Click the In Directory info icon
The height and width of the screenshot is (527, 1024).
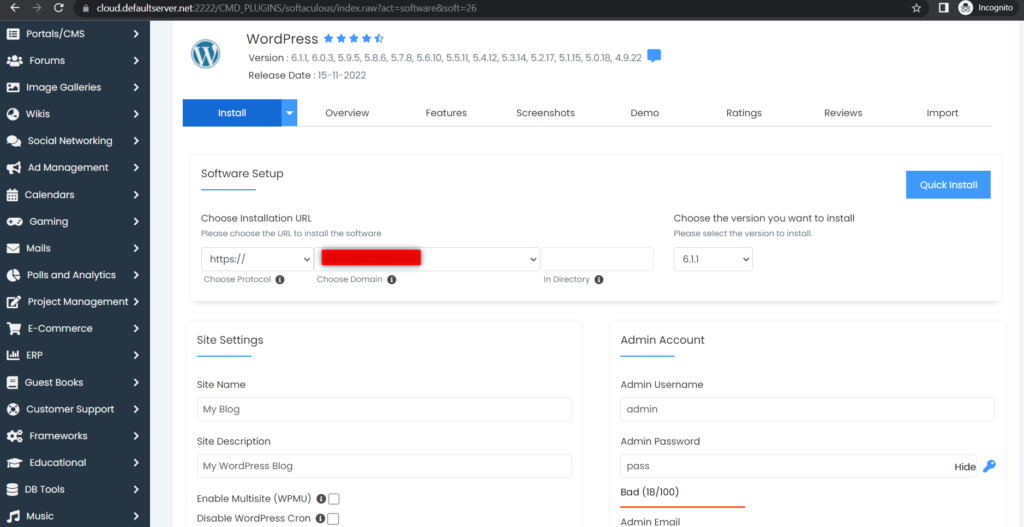point(599,279)
